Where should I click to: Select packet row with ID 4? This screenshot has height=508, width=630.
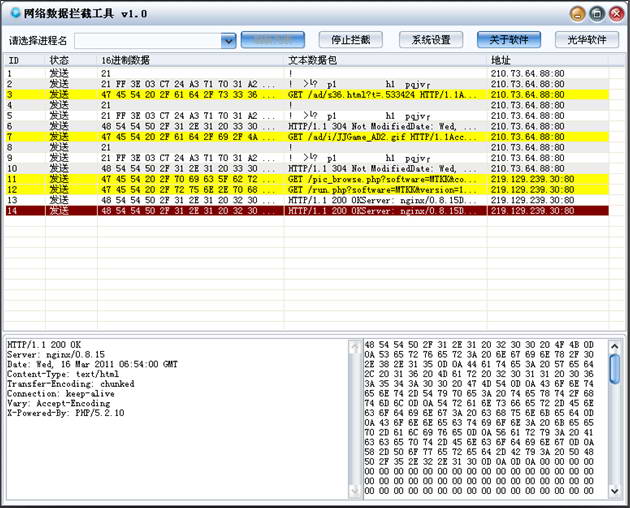[x=307, y=105]
